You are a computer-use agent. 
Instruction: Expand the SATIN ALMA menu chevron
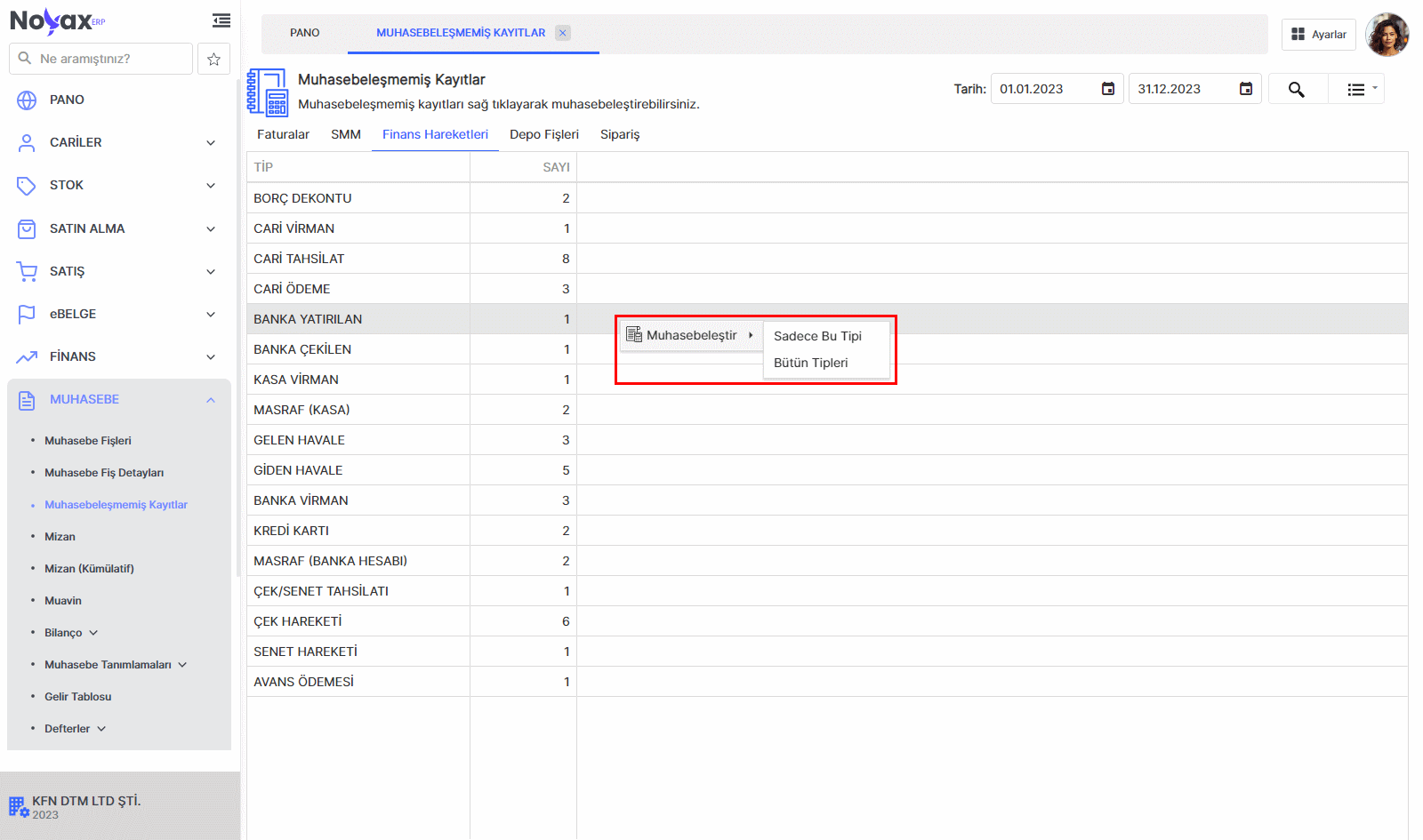click(x=211, y=228)
